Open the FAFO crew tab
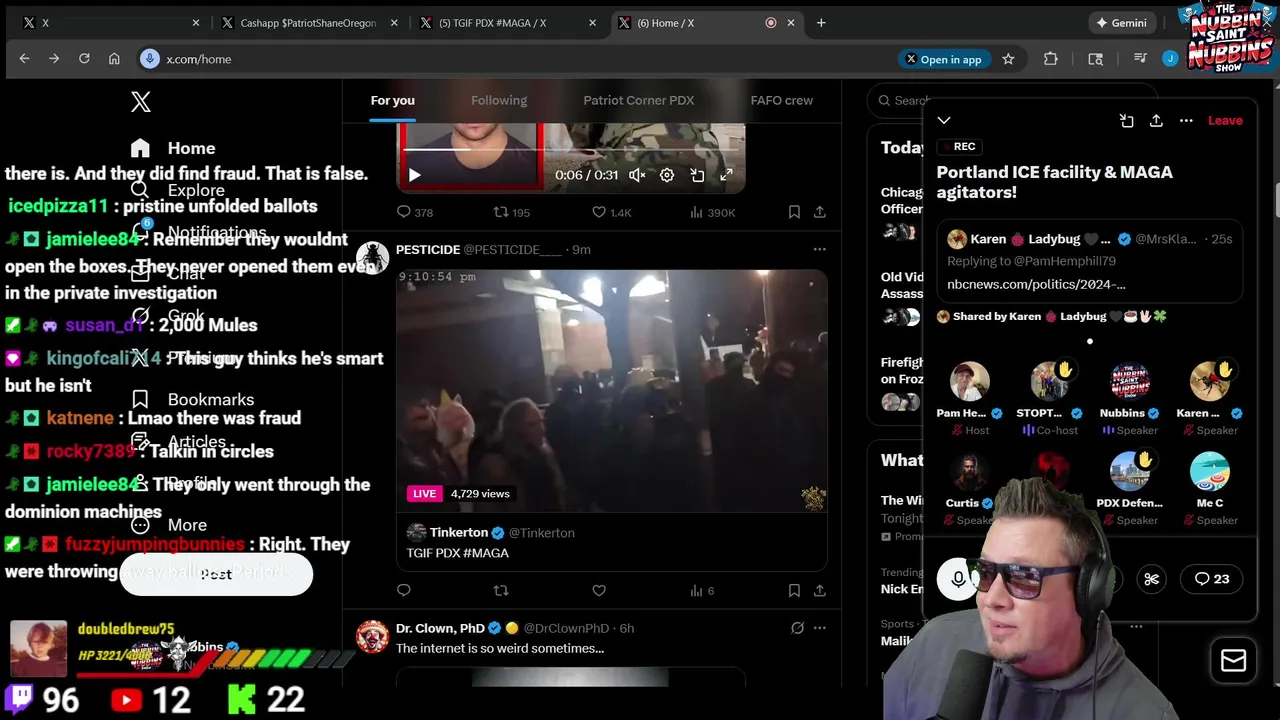Image resolution: width=1280 pixels, height=720 pixels. (782, 100)
